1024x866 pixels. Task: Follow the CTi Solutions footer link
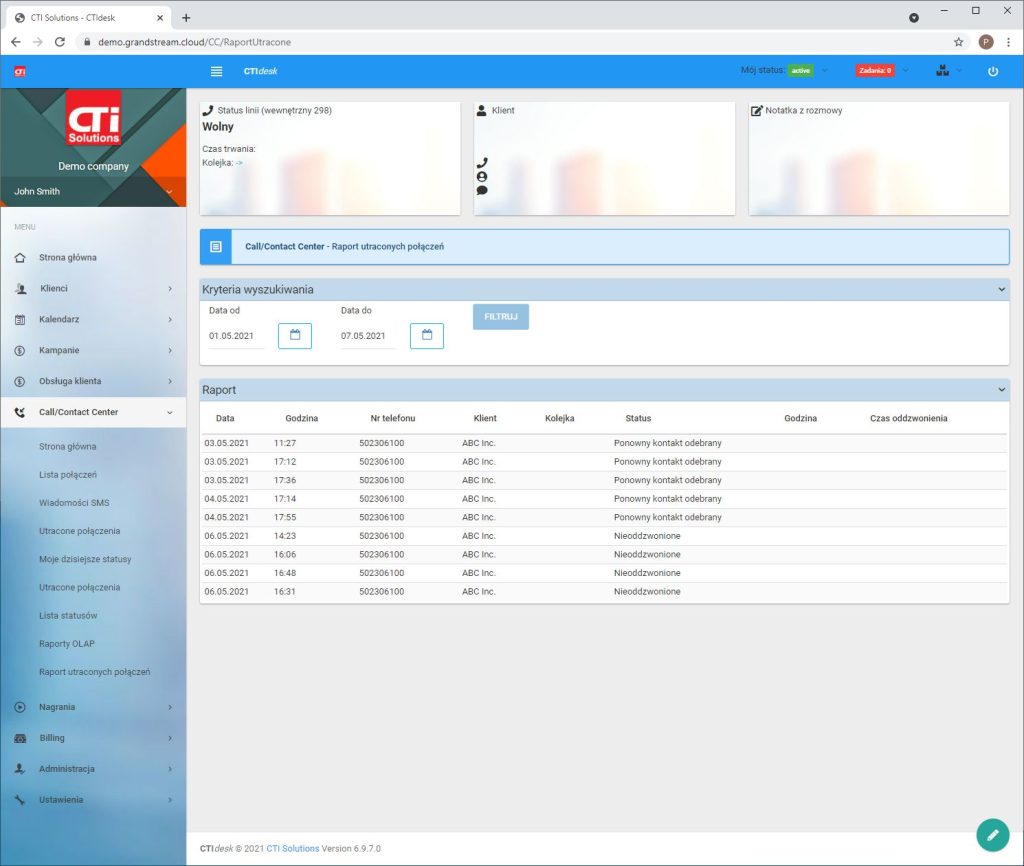tap(292, 849)
